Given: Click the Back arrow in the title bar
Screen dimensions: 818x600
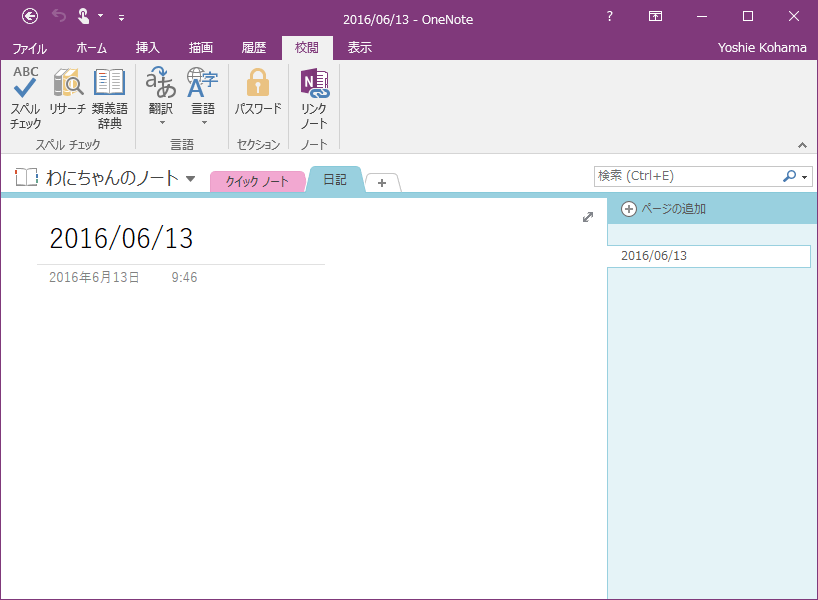Looking at the screenshot, I should coord(30,17).
